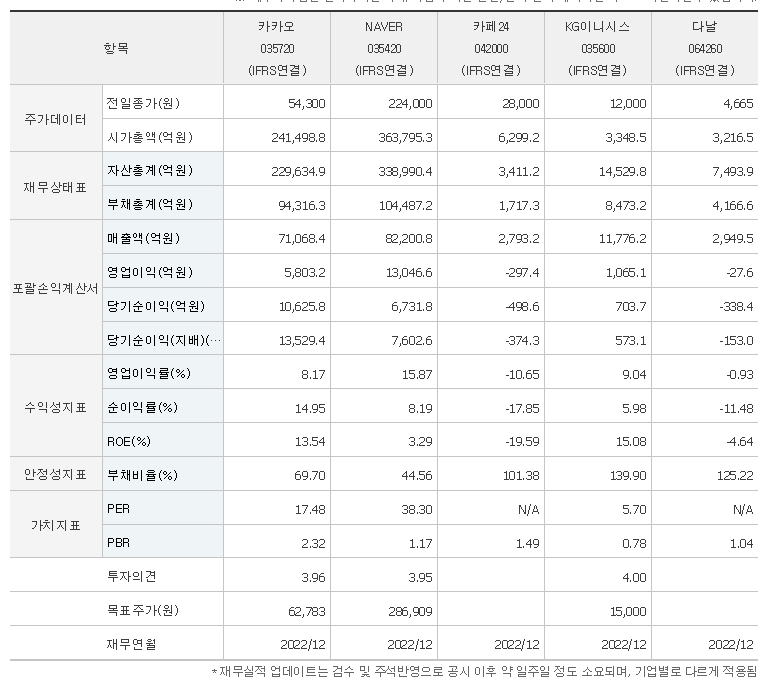Select the 시가총액(억원) row label

point(150,137)
